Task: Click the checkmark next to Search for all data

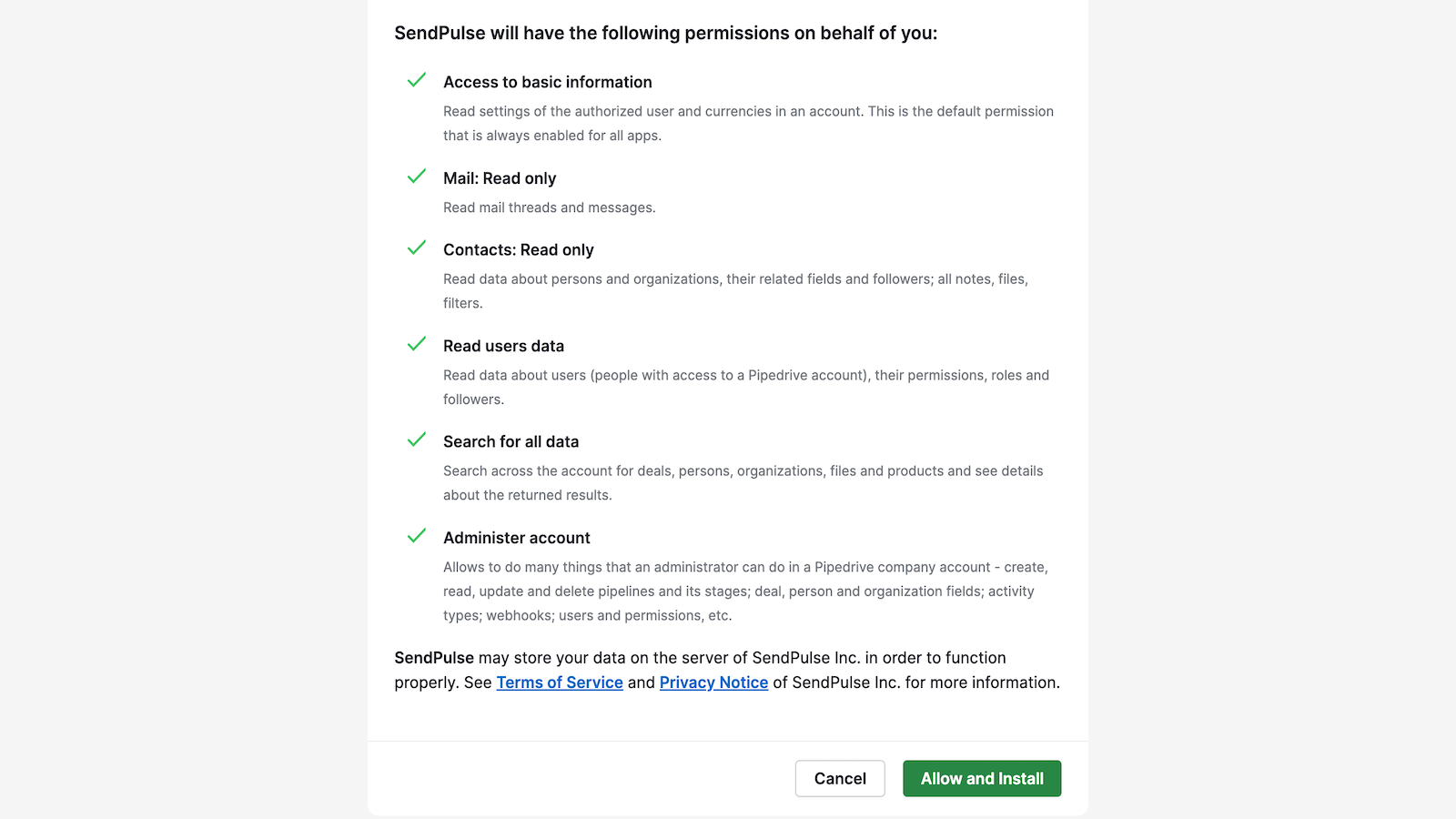Action: [x=417, y=440]
